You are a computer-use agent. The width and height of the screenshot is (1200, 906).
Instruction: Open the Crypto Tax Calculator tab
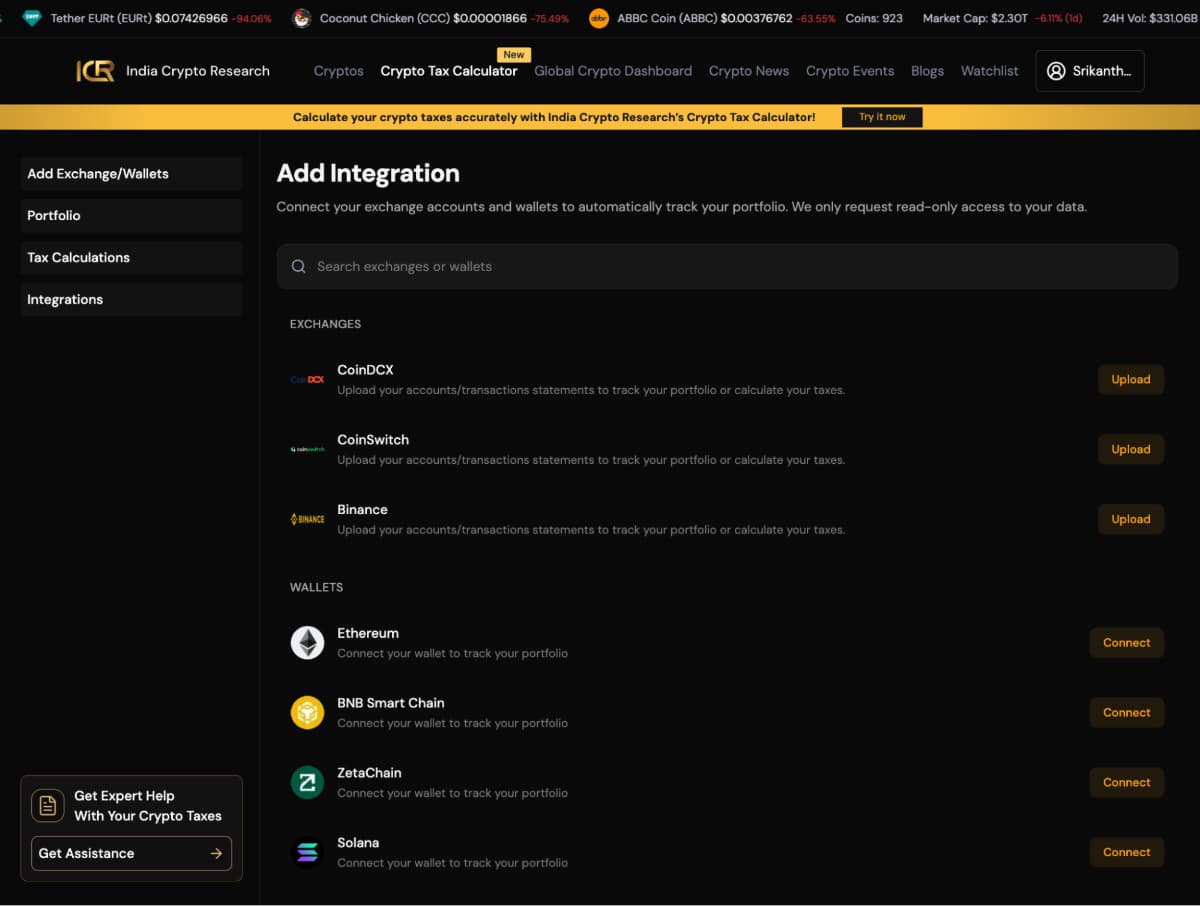[x=449, y=71]
